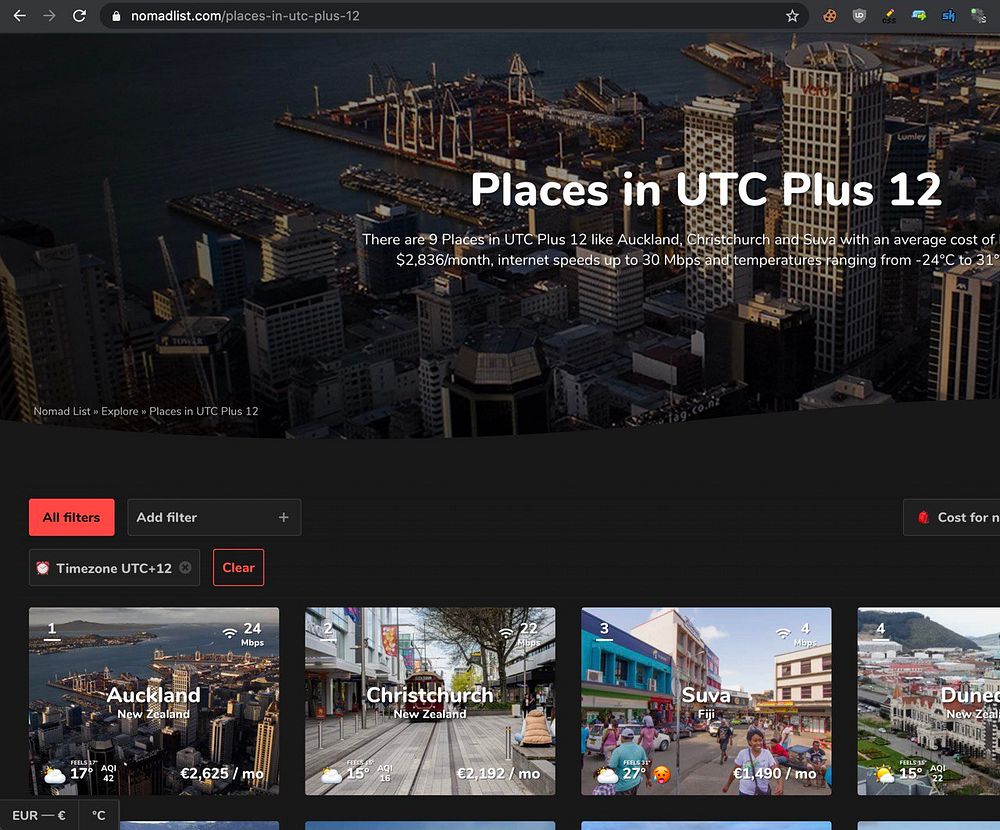
Task: Click the red icon beside Cost for n
Action: 923,517
